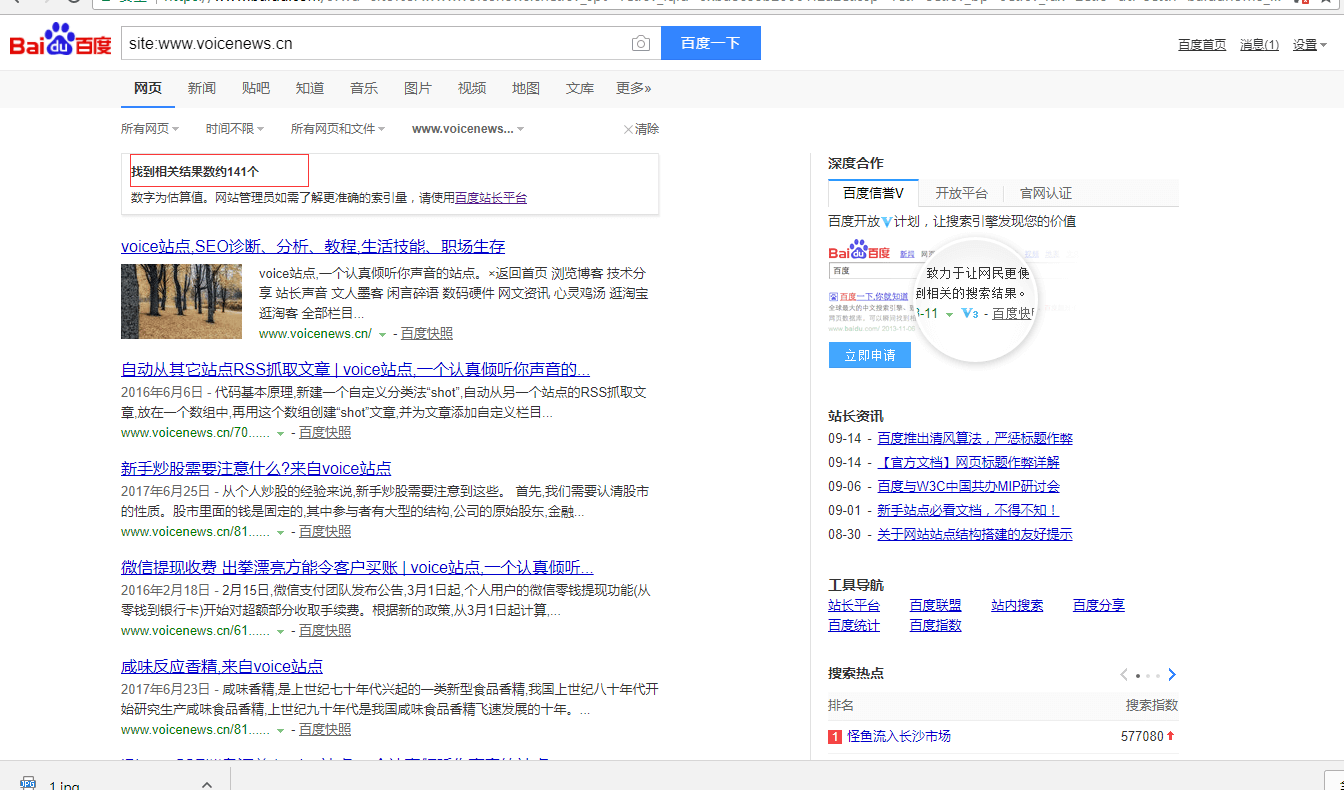
Task: Open news 关于网站站点结构搭建的友好提示
Action: [x=975, y=534]
